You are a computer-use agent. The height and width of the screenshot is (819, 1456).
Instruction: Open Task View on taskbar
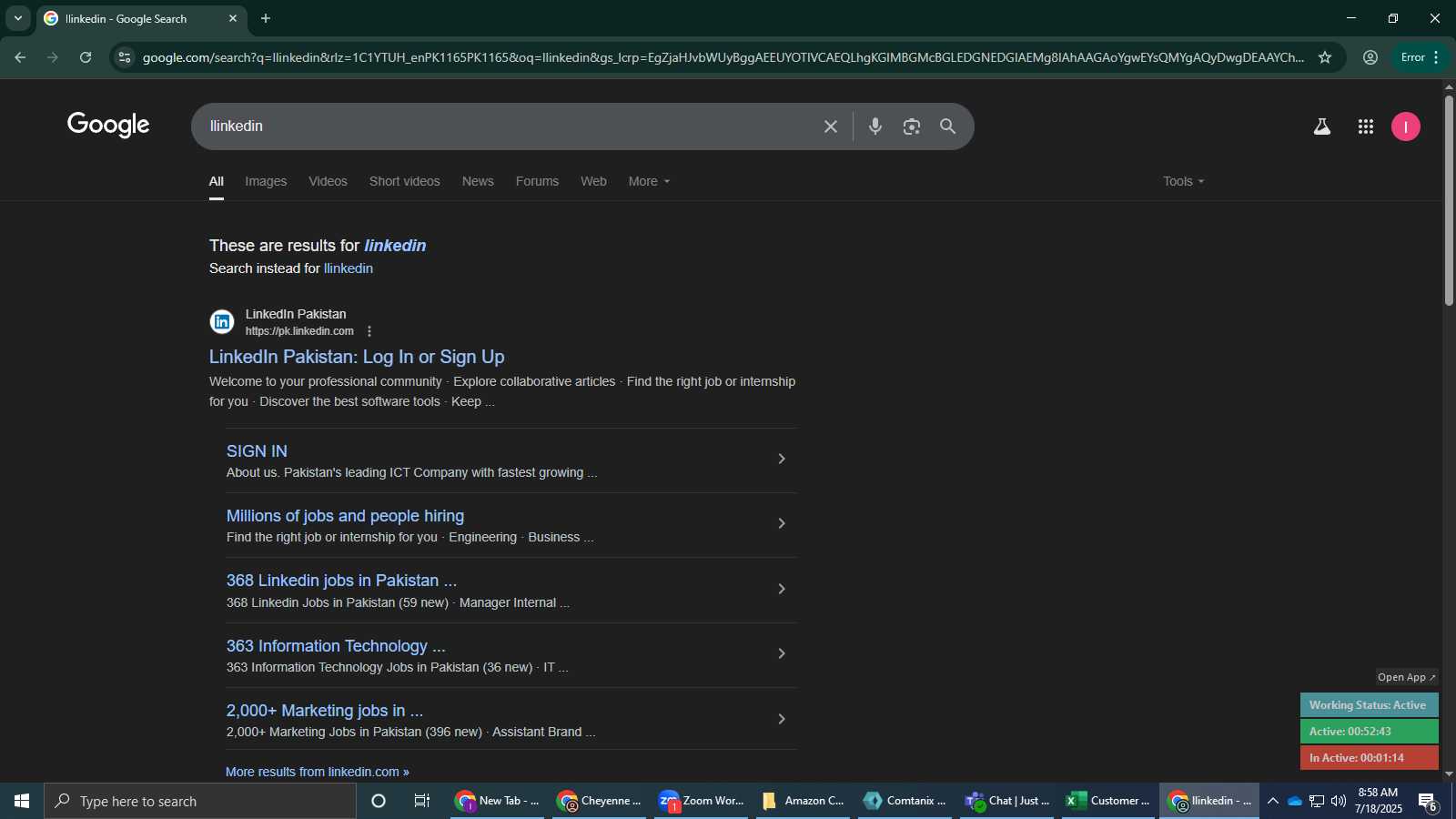coord(422,801)
